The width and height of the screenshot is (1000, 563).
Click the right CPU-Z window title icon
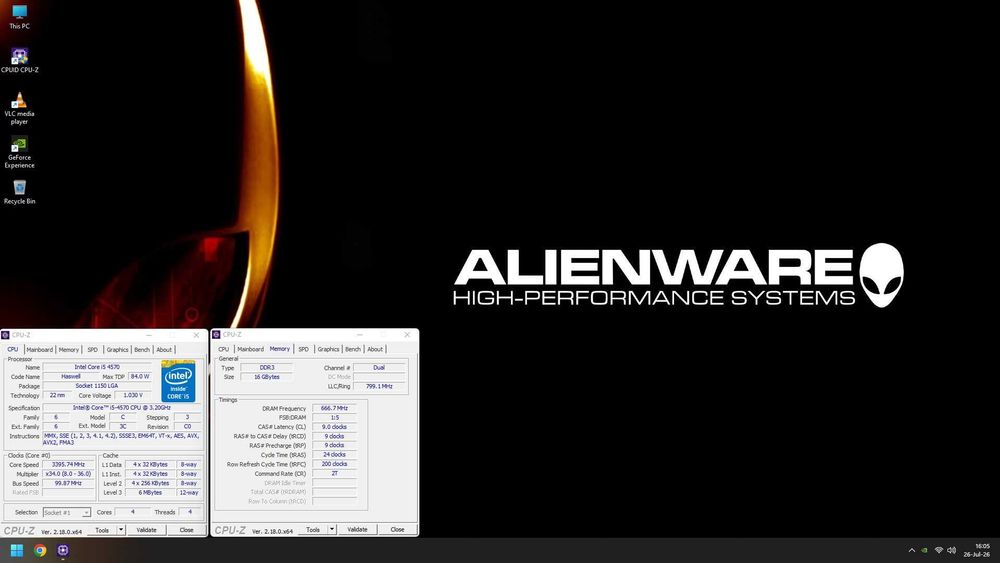pyautogui.click(x=216, y=334)
